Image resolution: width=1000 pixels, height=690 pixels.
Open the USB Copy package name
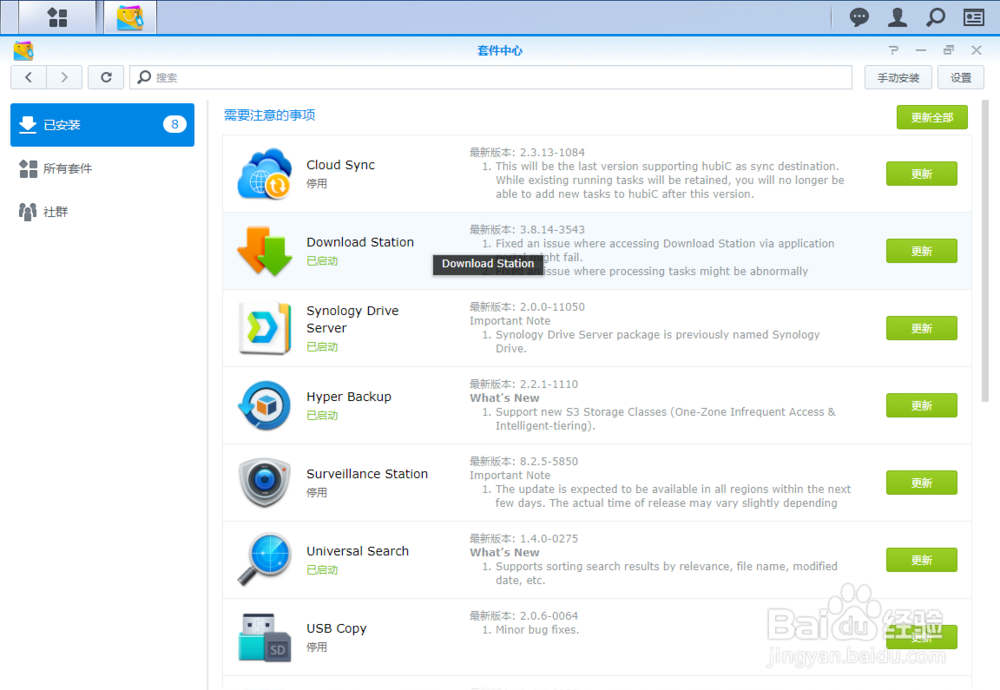tap(337, 628)
